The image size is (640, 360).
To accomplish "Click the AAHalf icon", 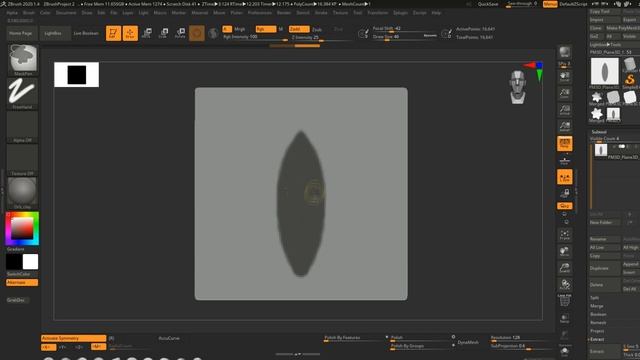I will click(564, 127).
